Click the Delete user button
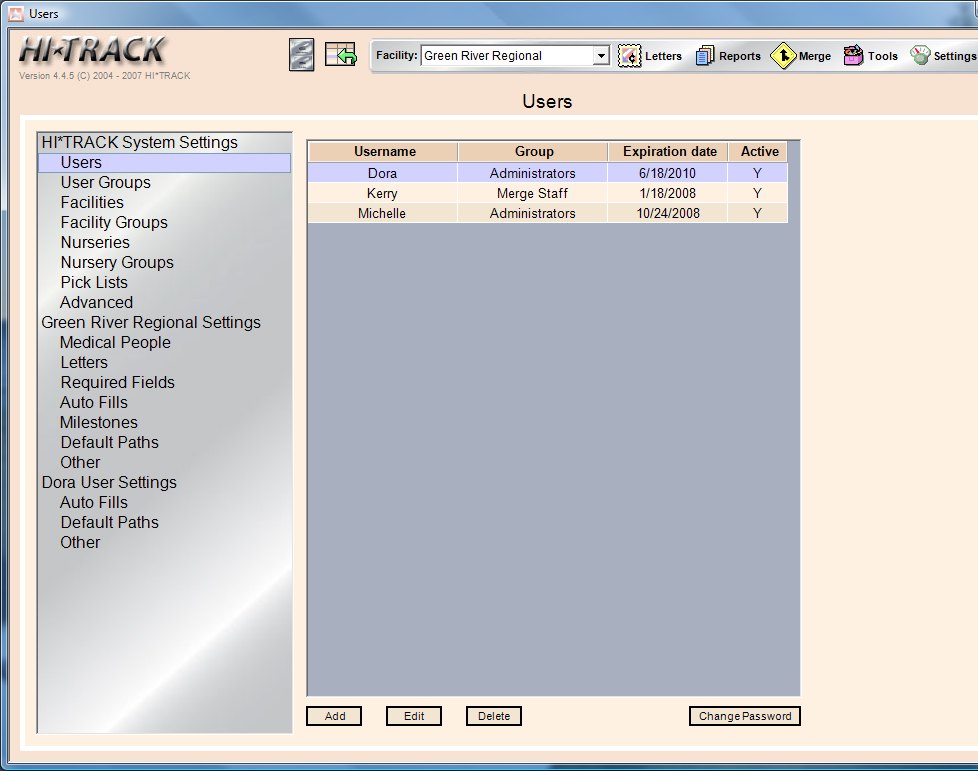The image size is (978, 771). point(494,716)
